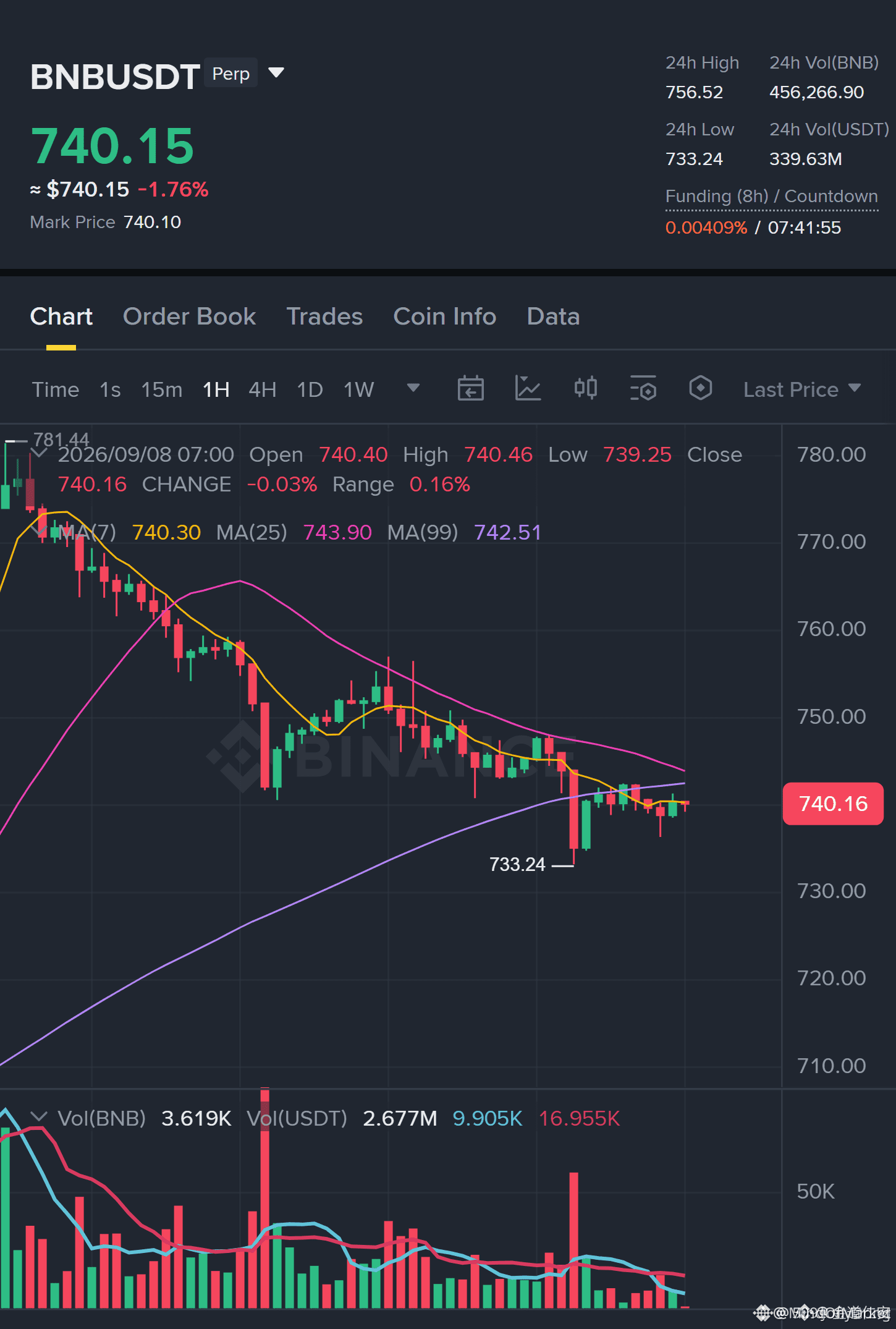Collapse the candle OHLC info chevron

pos(40,454)
